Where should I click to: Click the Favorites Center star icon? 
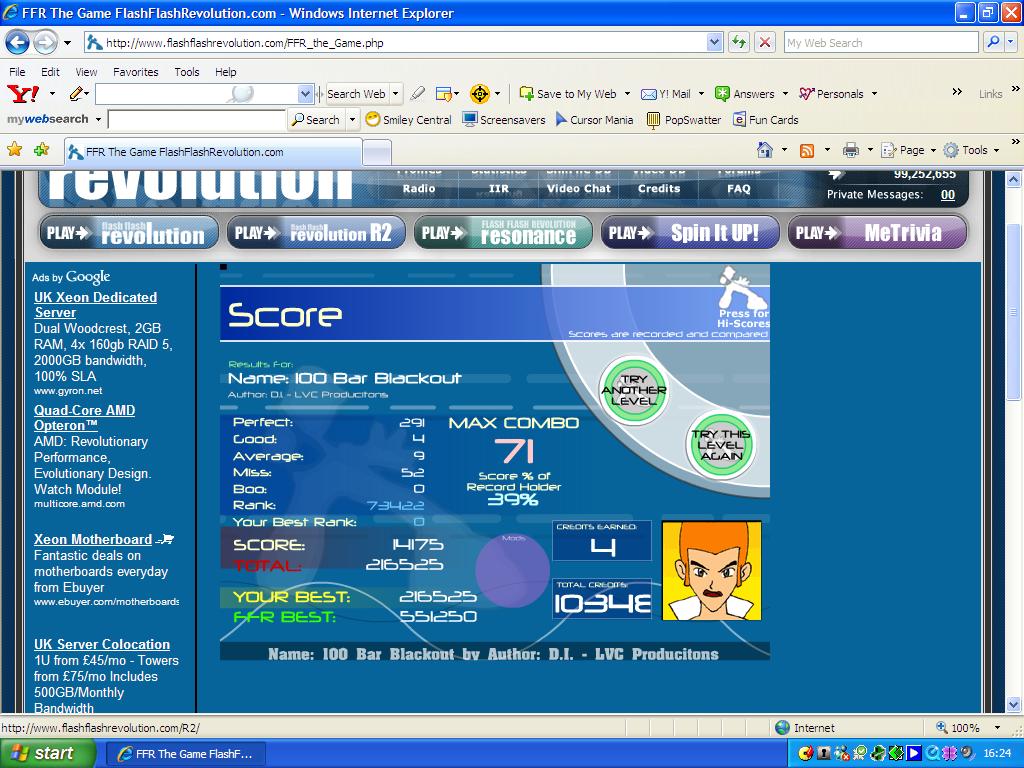click(14, 150)
